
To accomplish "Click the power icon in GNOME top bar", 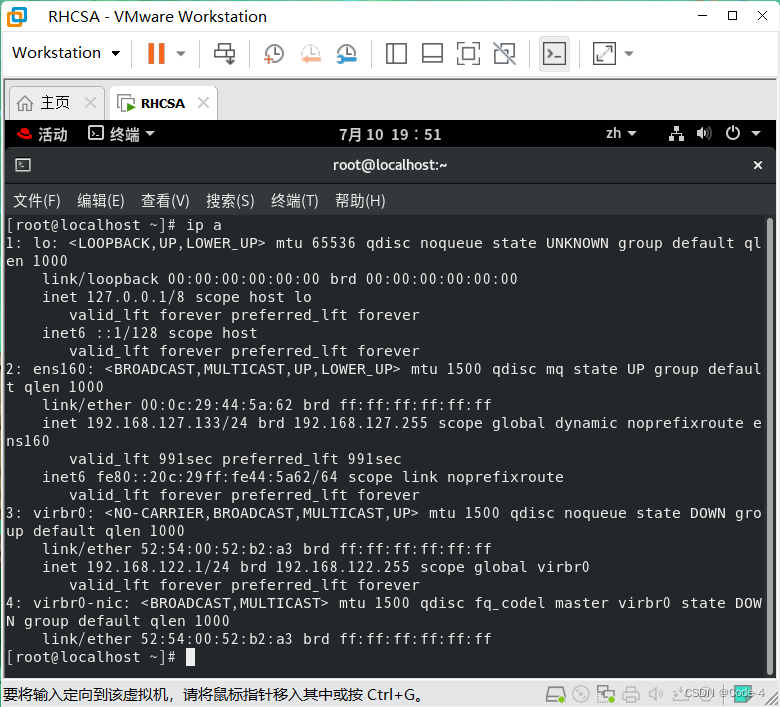I will tap(733, 133).
